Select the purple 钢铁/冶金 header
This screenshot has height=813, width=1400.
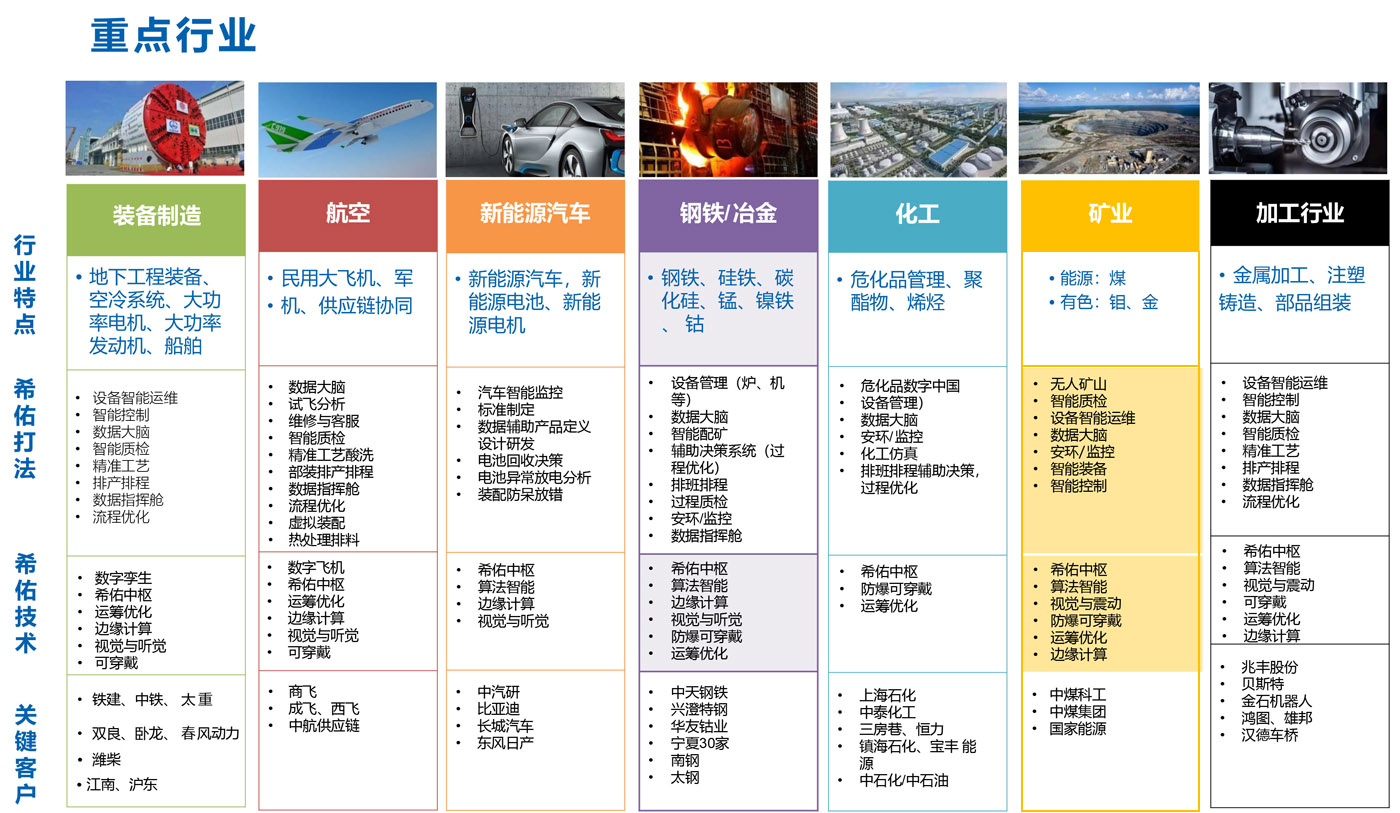[x=728, y=216]
